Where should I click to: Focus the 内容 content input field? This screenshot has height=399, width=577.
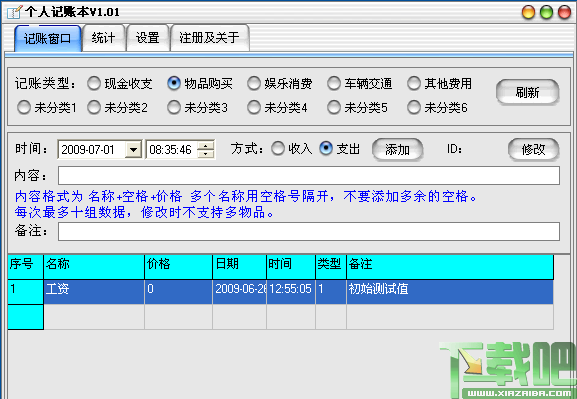point(309,176)
